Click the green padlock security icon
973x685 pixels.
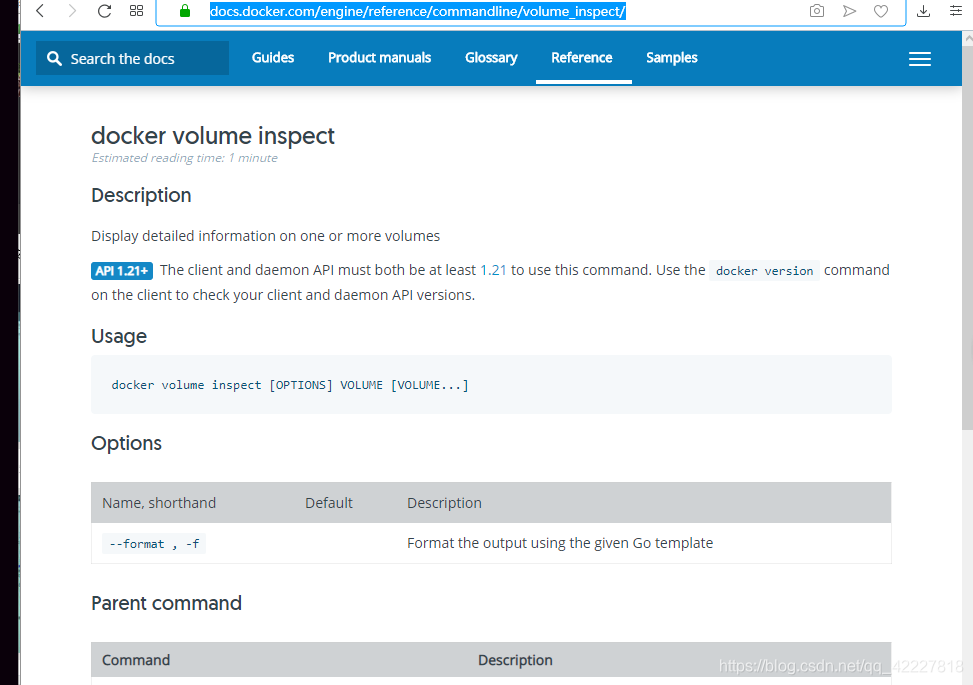point(185,11)
